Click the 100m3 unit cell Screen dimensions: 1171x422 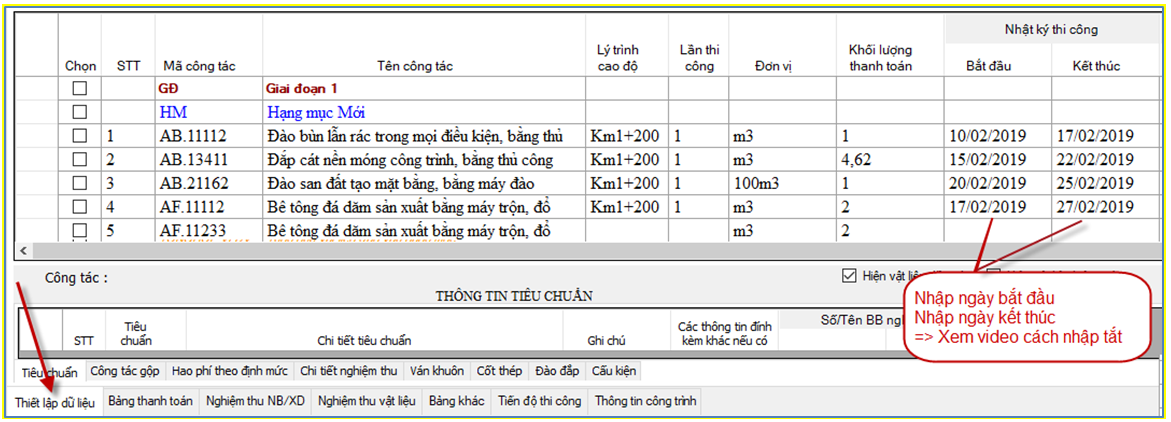click(783, 184)
